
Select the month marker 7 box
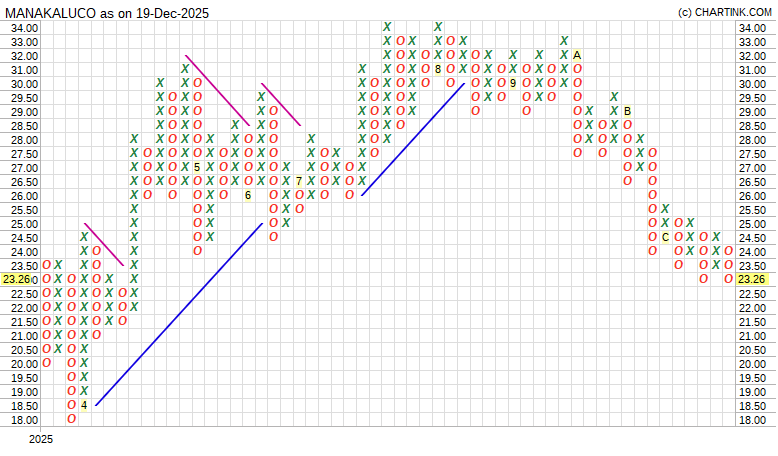[x=299, y=181]
